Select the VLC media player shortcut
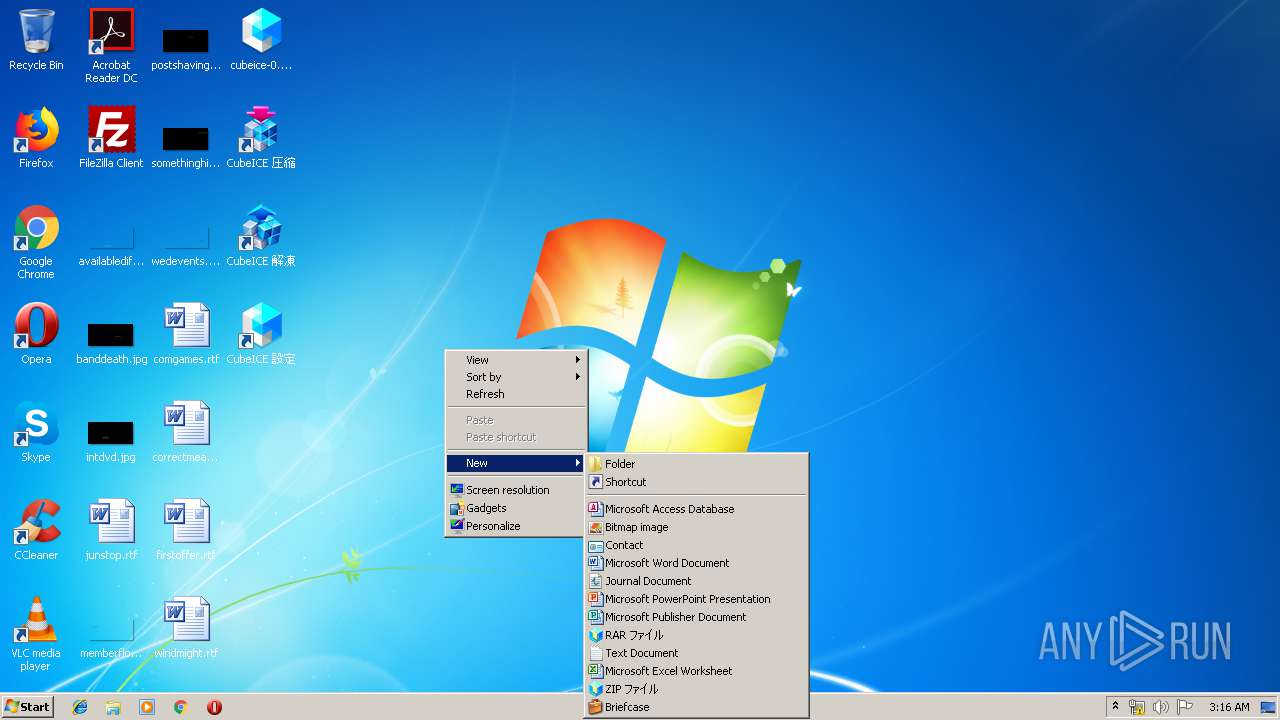Image resolution: width=1280 pixels, height=720 pixels. pyautogui.click(x=36, y=634)
